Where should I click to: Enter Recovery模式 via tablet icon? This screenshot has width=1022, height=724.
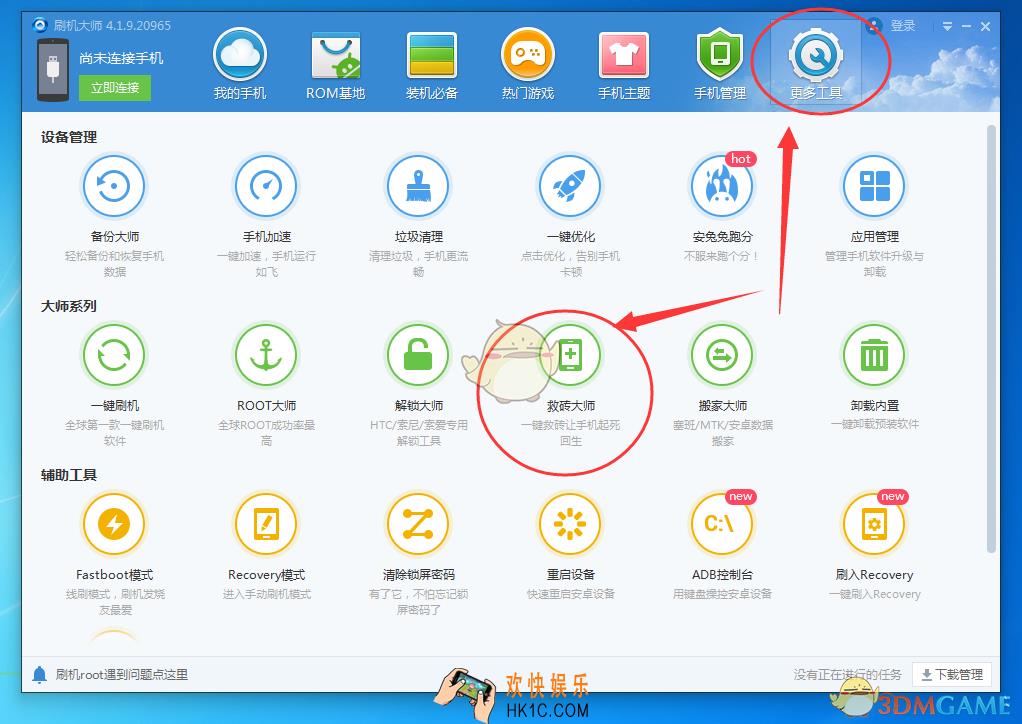[x=266, y=524]
